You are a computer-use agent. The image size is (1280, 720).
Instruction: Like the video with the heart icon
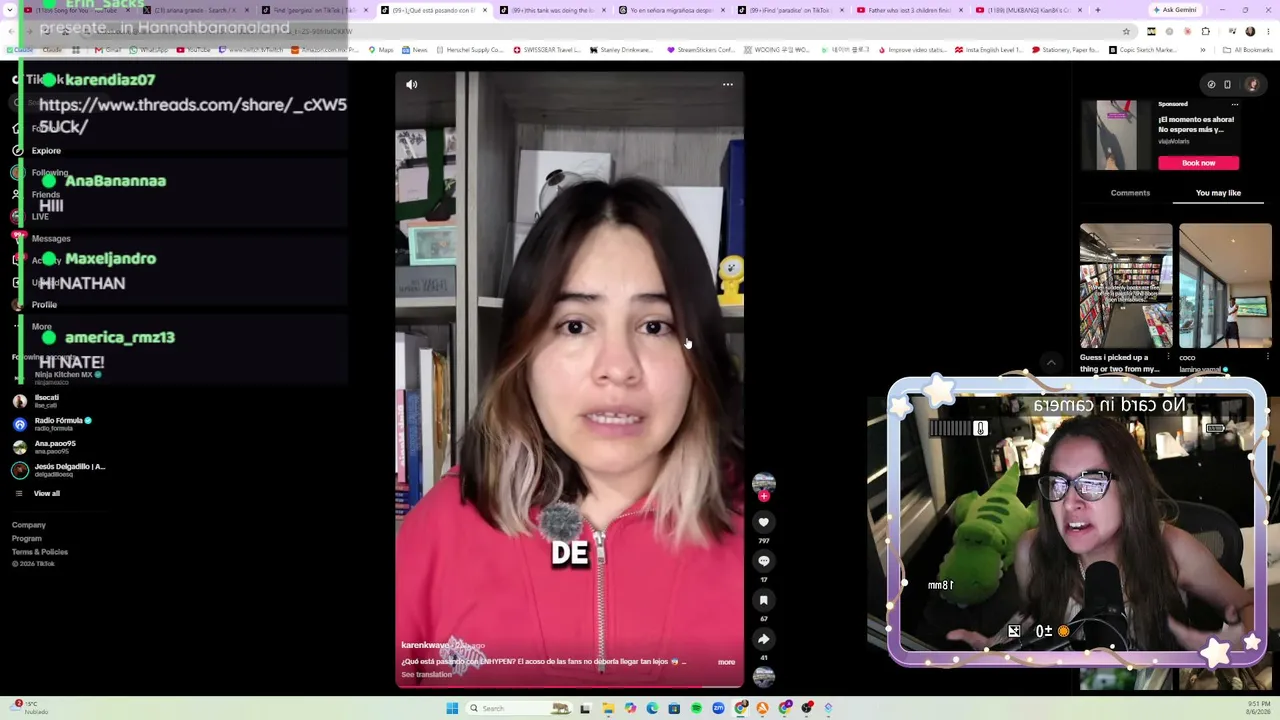click(x=763, y=522)
